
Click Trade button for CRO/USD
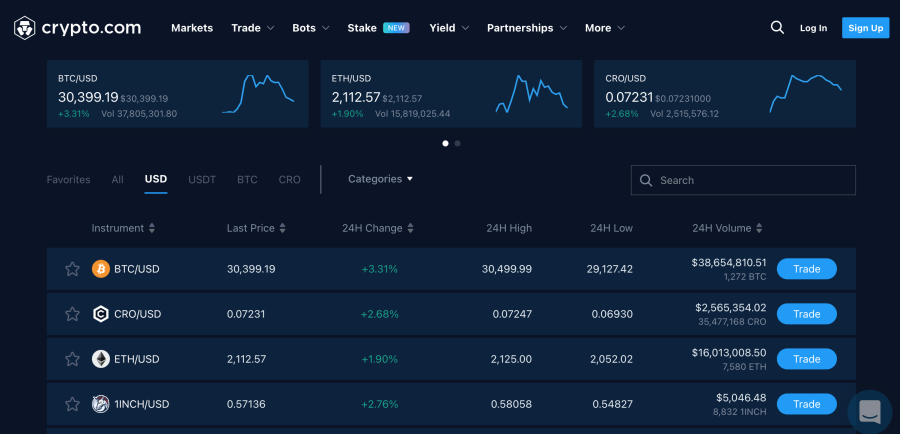[x=806, y=314]
